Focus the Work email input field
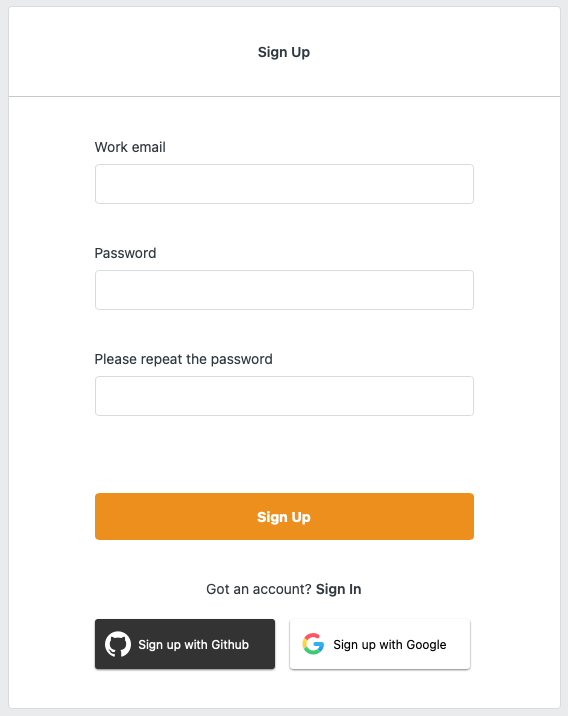 [x=284, y=184]
